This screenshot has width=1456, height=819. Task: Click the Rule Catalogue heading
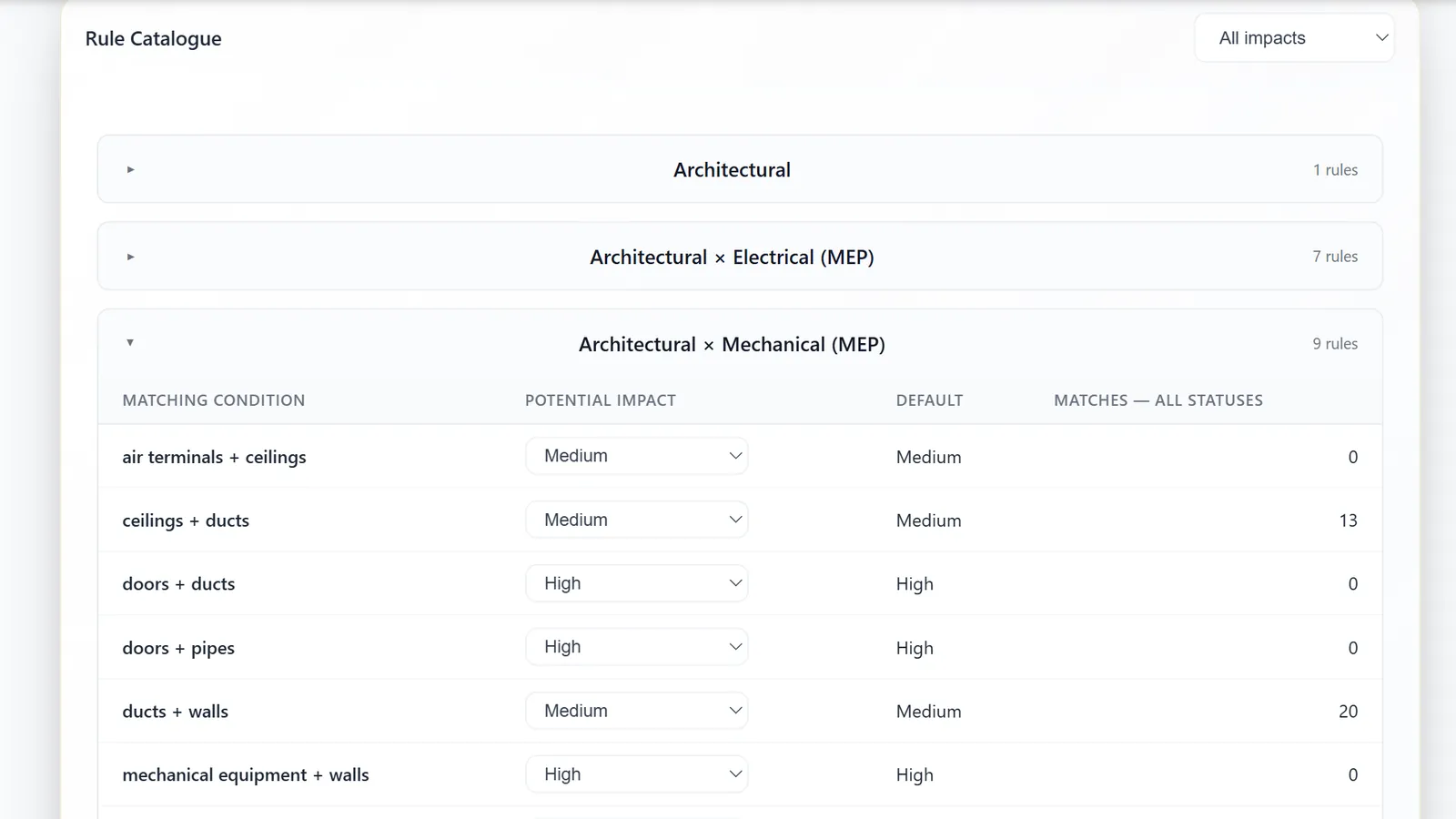pyautogui.click(x=153, y=39)
